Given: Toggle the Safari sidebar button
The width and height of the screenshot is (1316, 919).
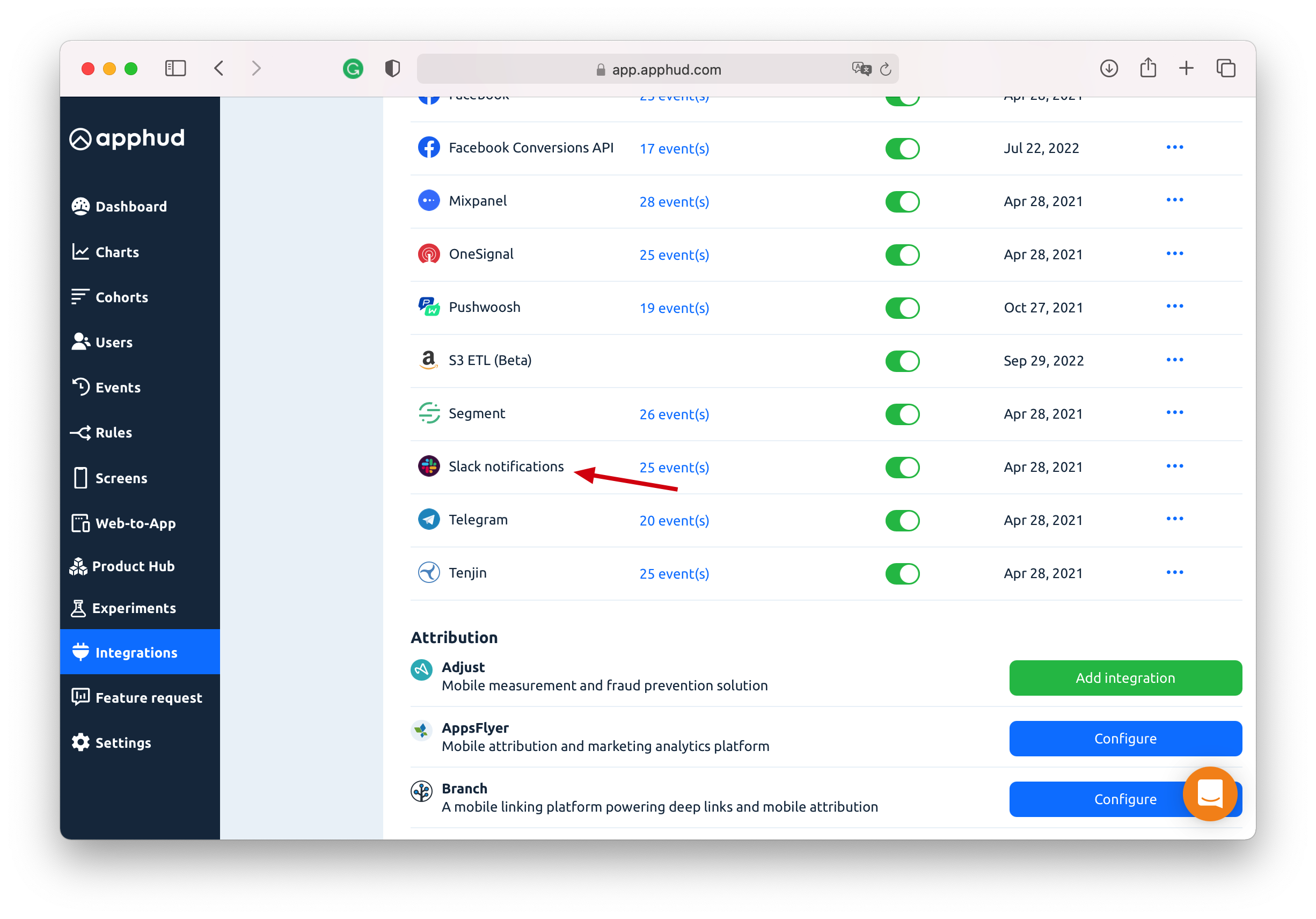Looking at the screenshot, I should (x=176, y=69).
